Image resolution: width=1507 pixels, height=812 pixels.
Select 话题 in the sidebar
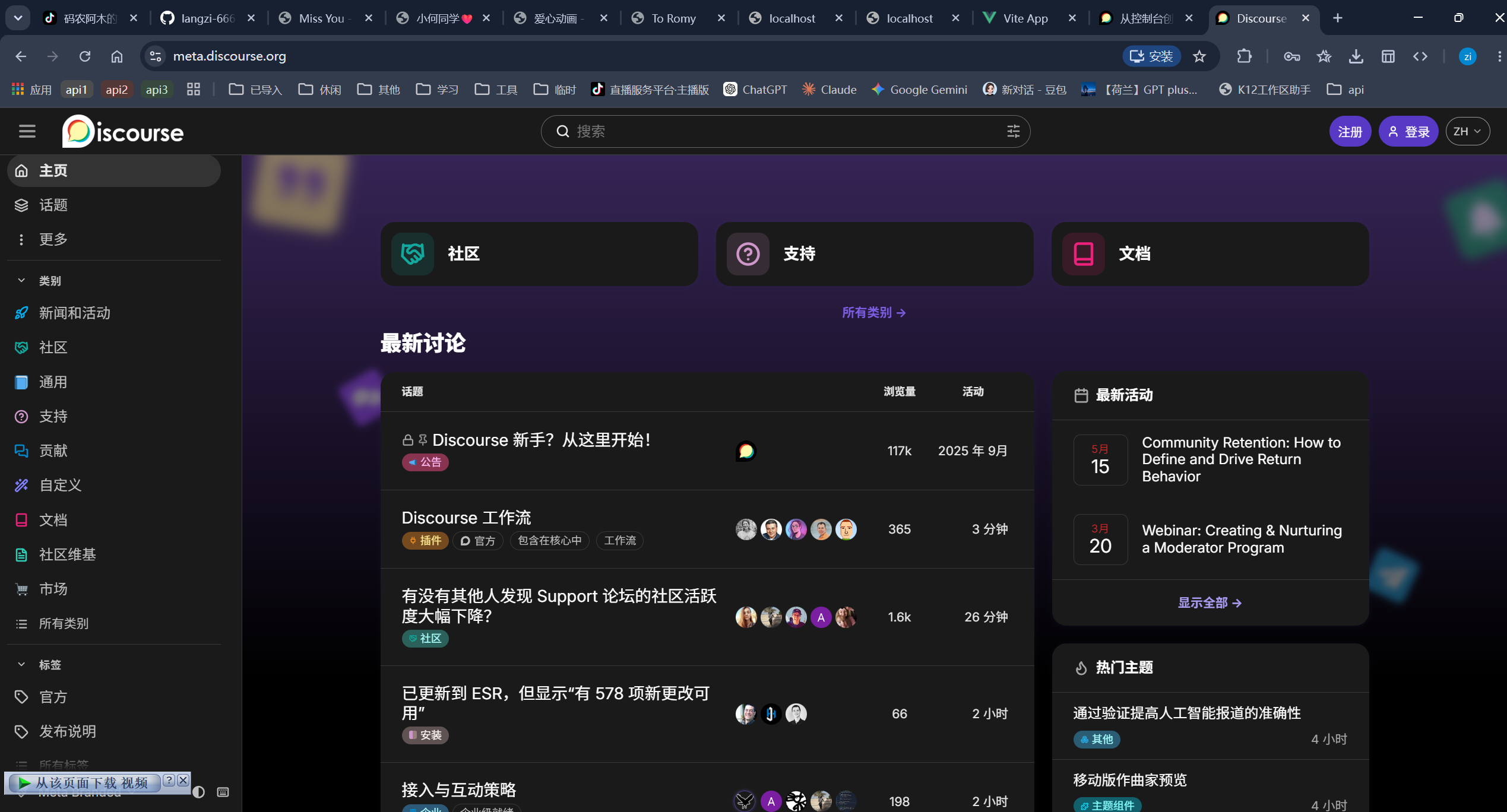pyautogui.click(x=114, y=205)
